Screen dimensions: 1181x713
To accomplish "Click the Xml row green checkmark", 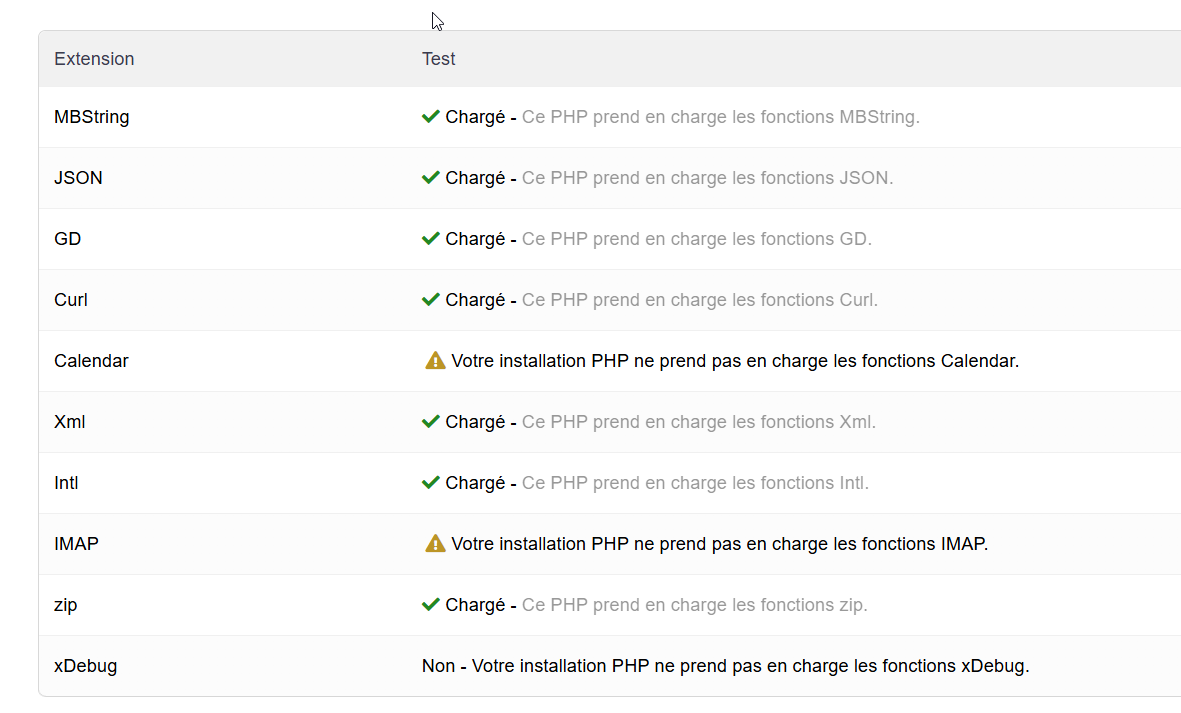I will click(x=431, y=422).
